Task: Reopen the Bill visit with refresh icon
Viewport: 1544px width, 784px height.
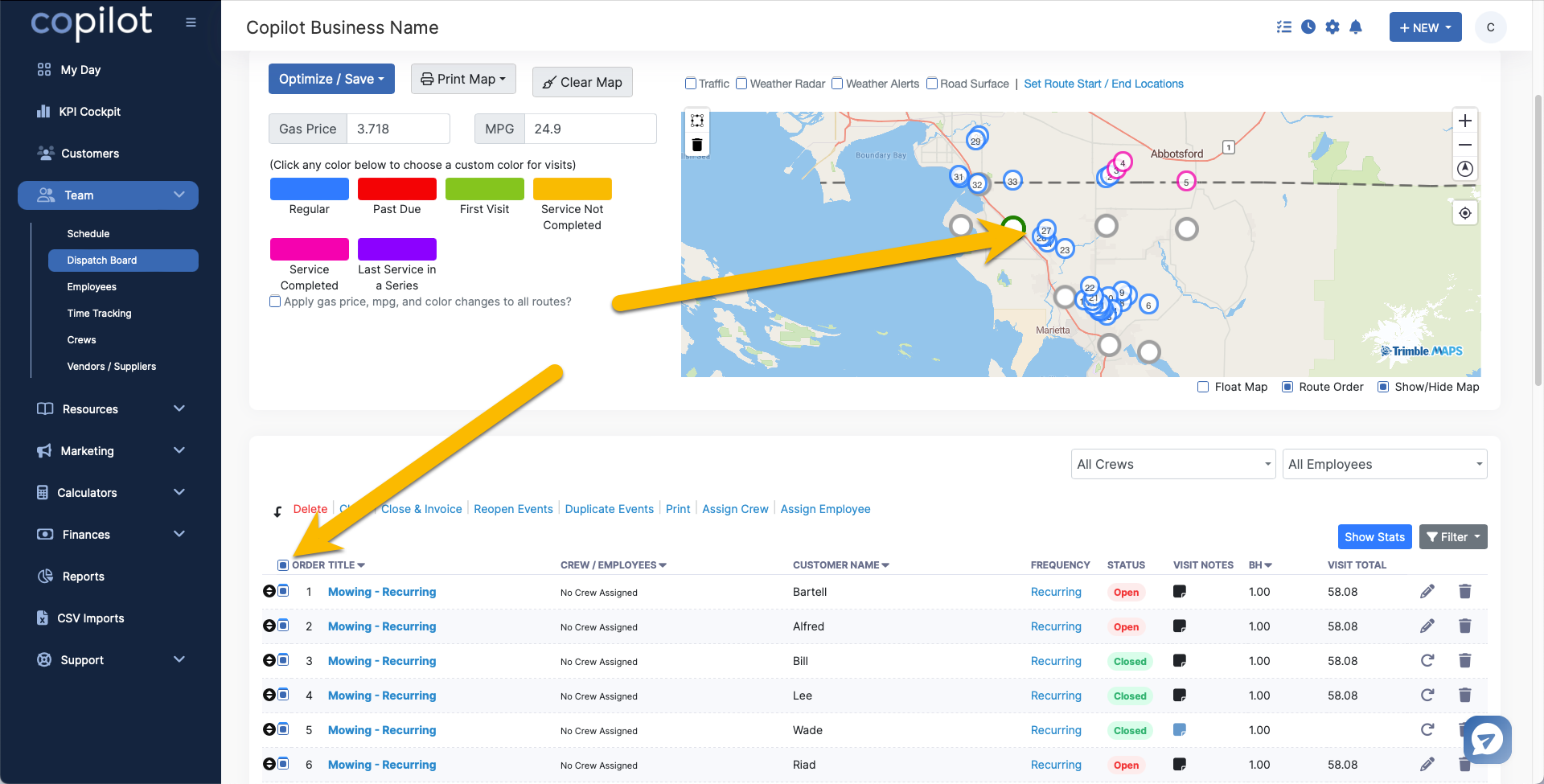Action: tap(1427, 661)
